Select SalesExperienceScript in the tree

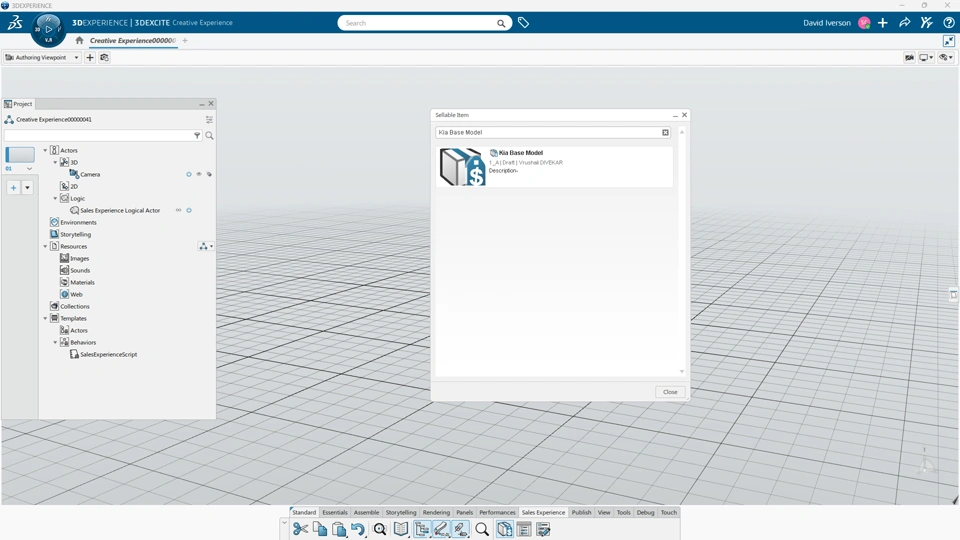pos(108,354)
